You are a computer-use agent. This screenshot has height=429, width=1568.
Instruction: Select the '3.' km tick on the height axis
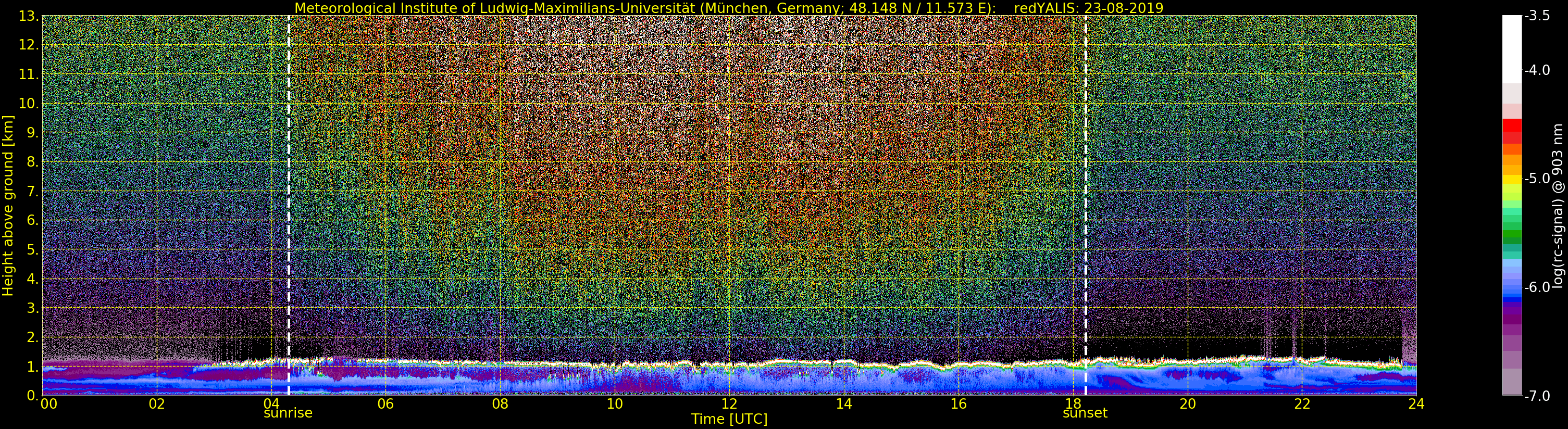(33, 308)
